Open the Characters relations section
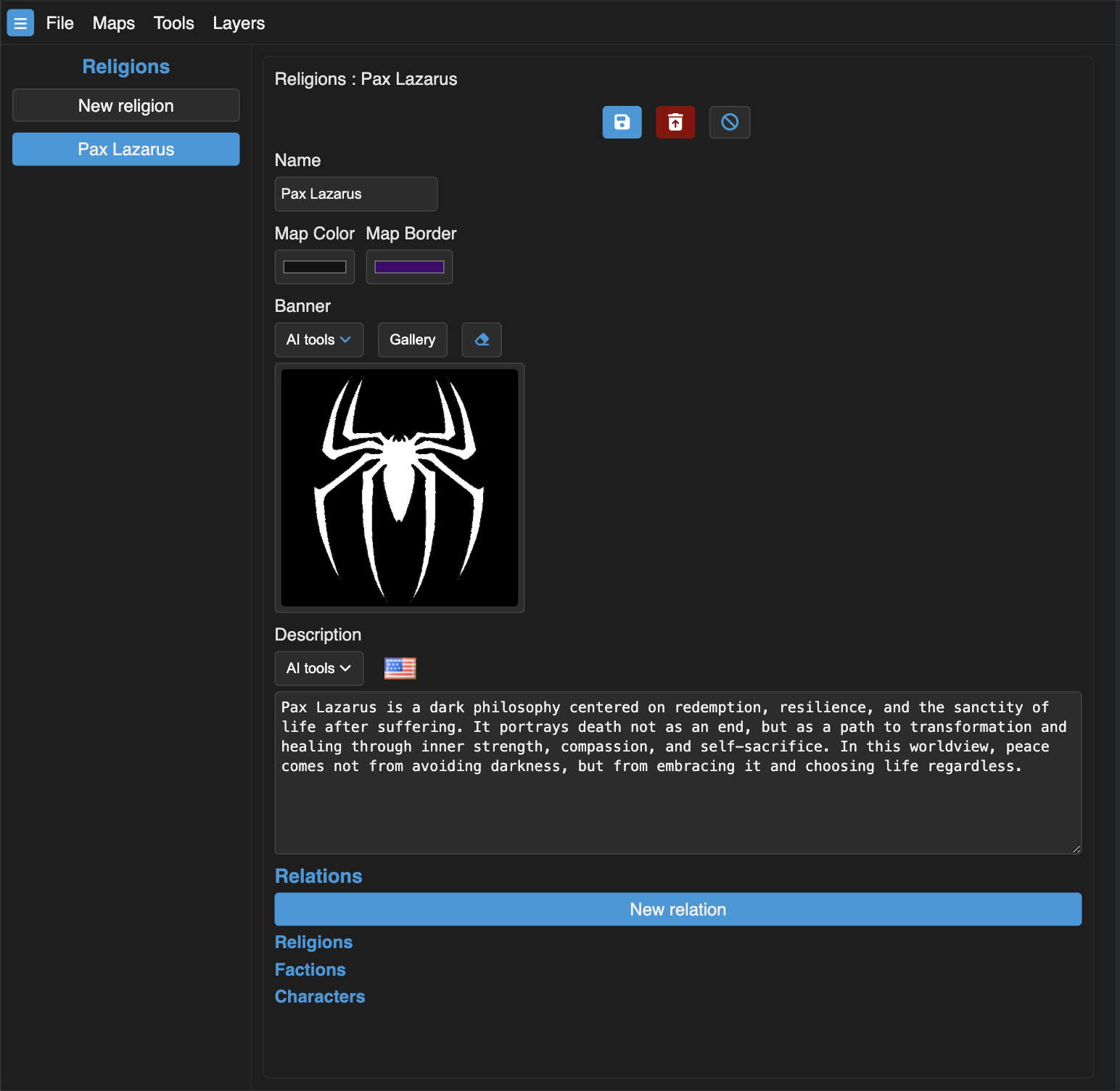 click(x=320, y=997)
